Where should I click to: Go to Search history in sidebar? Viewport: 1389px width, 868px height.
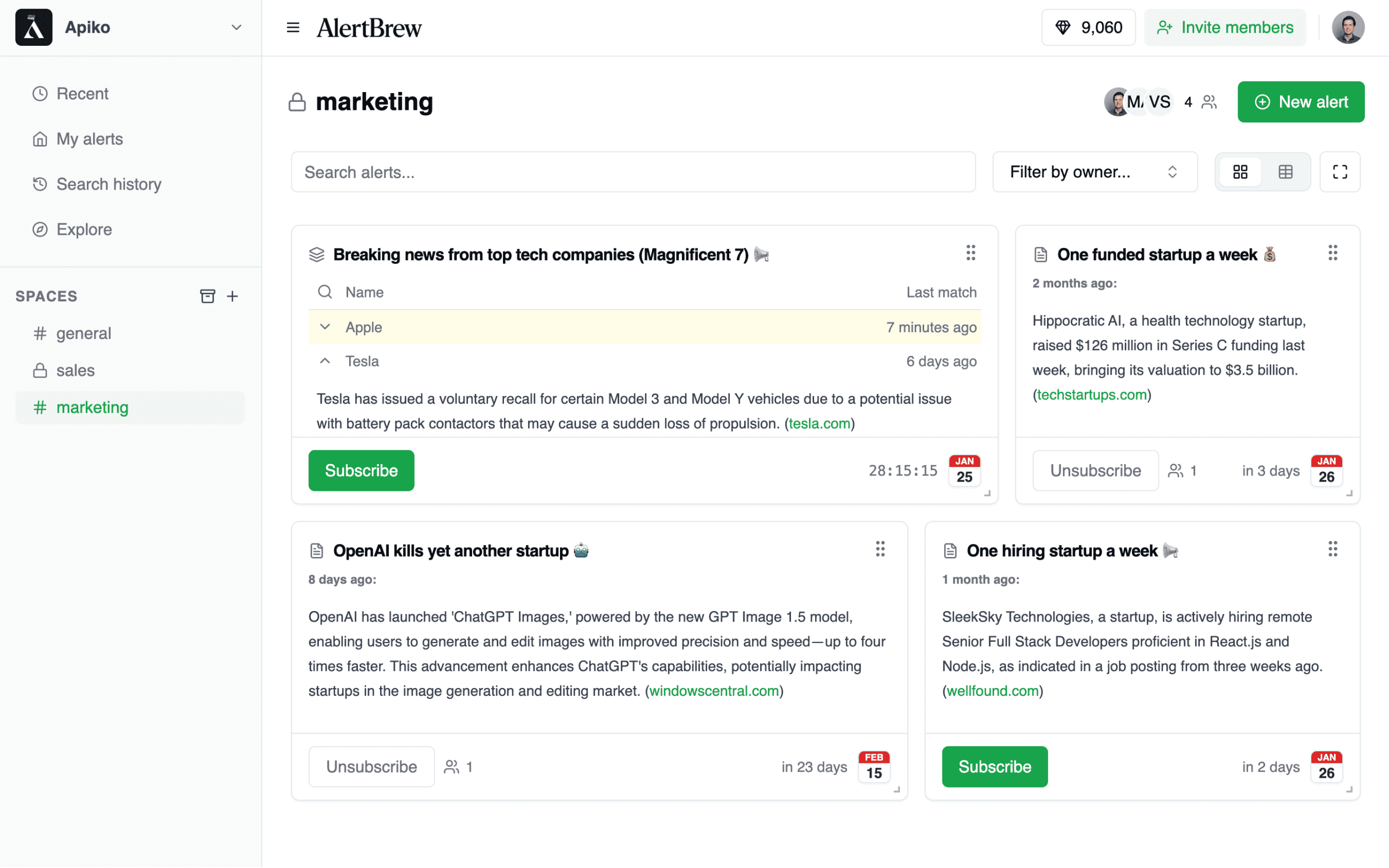pyautogui.click(x=109, y=184)
